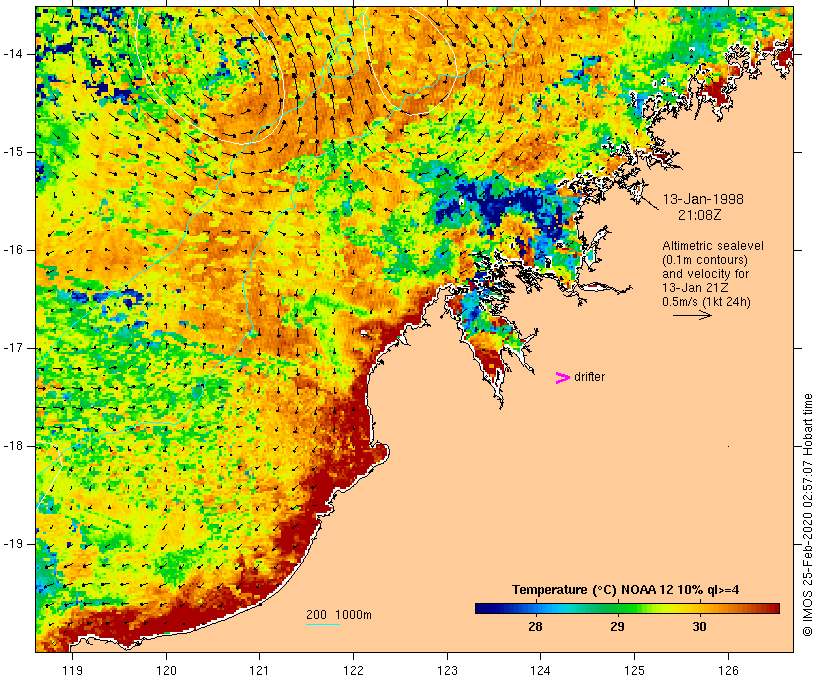Click the '200 1000m' depth contour label
820x680 pixels.
coord(339,615)
